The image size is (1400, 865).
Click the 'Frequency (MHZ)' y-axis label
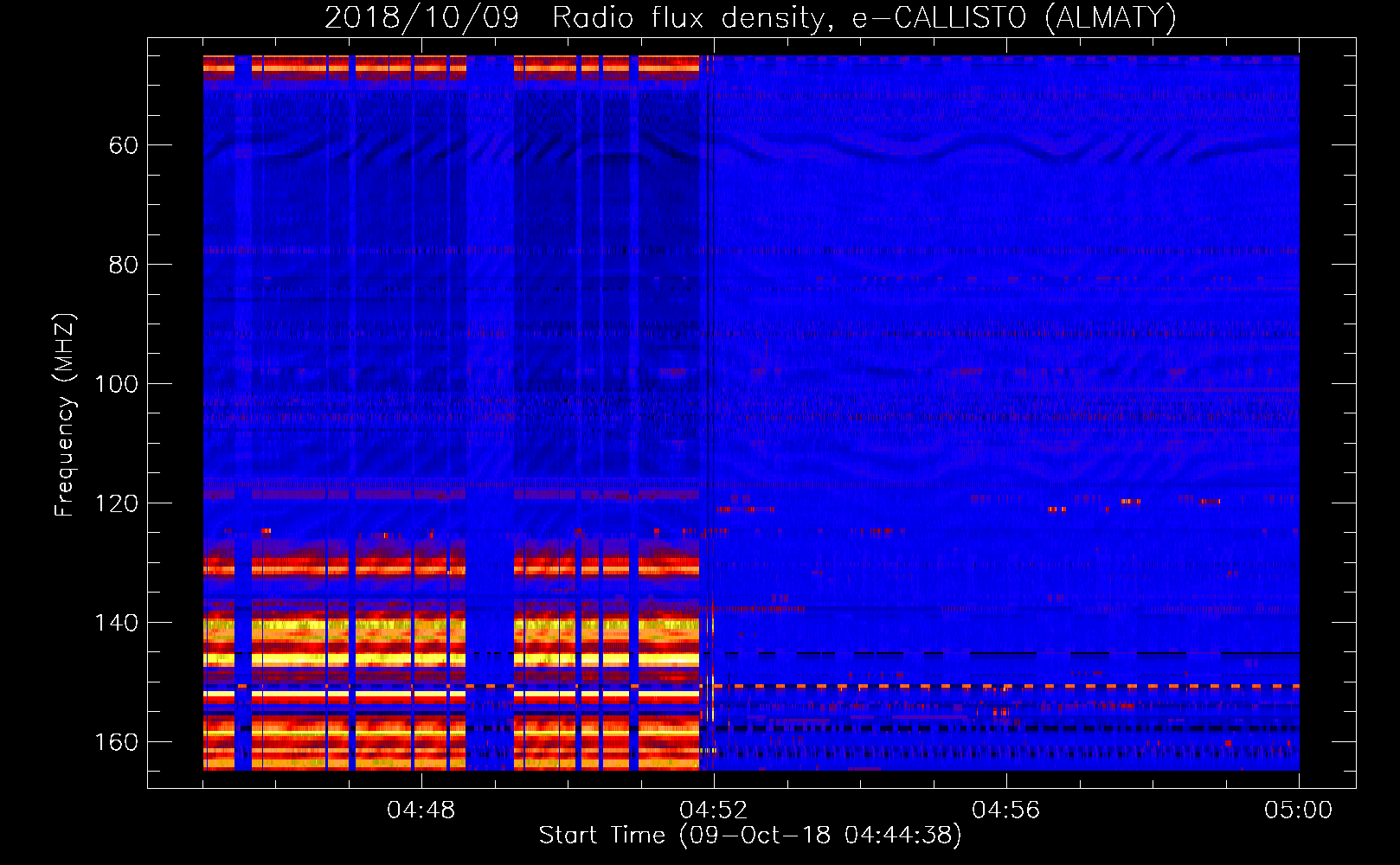click(65, 415)
